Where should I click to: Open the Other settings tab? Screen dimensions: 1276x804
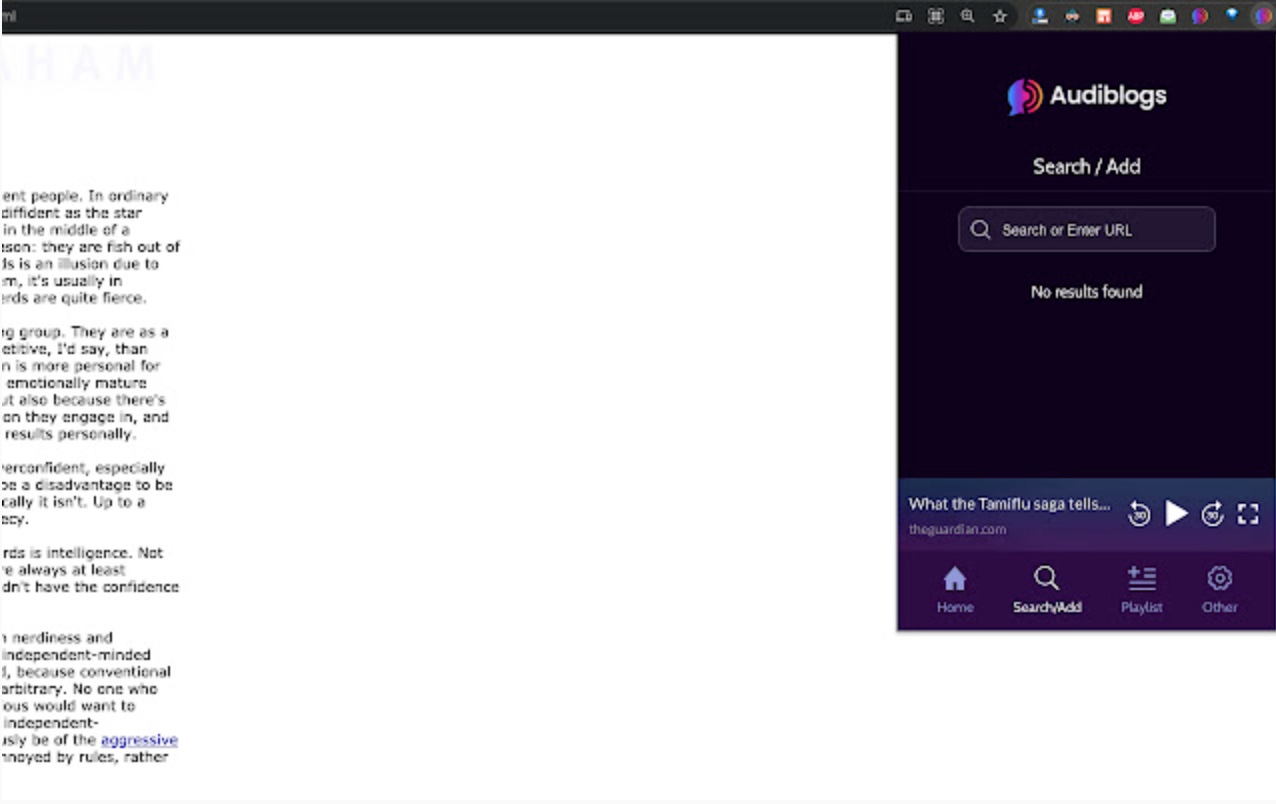[x=1219, y=590]
